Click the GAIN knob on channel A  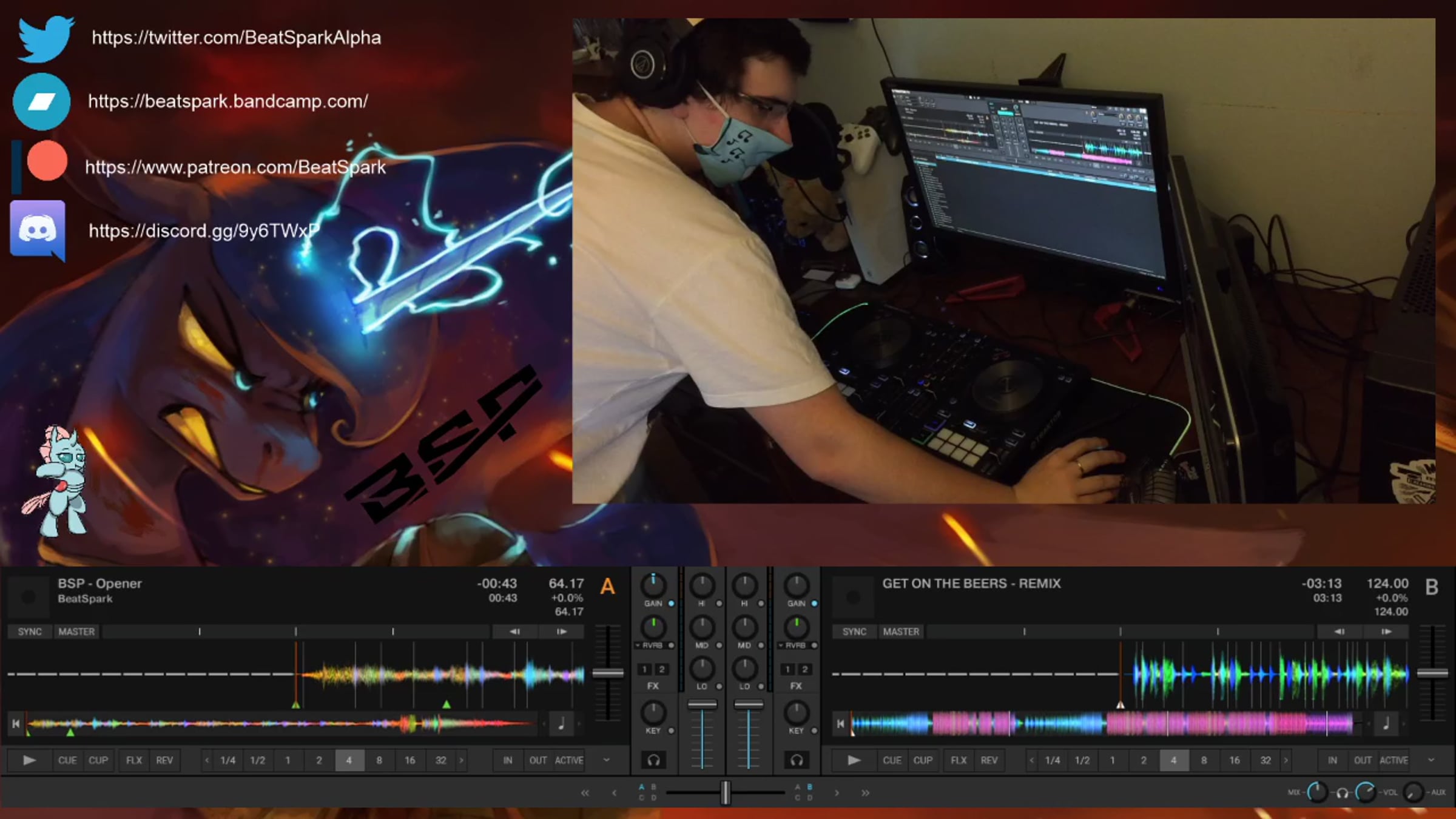(653, 585)
